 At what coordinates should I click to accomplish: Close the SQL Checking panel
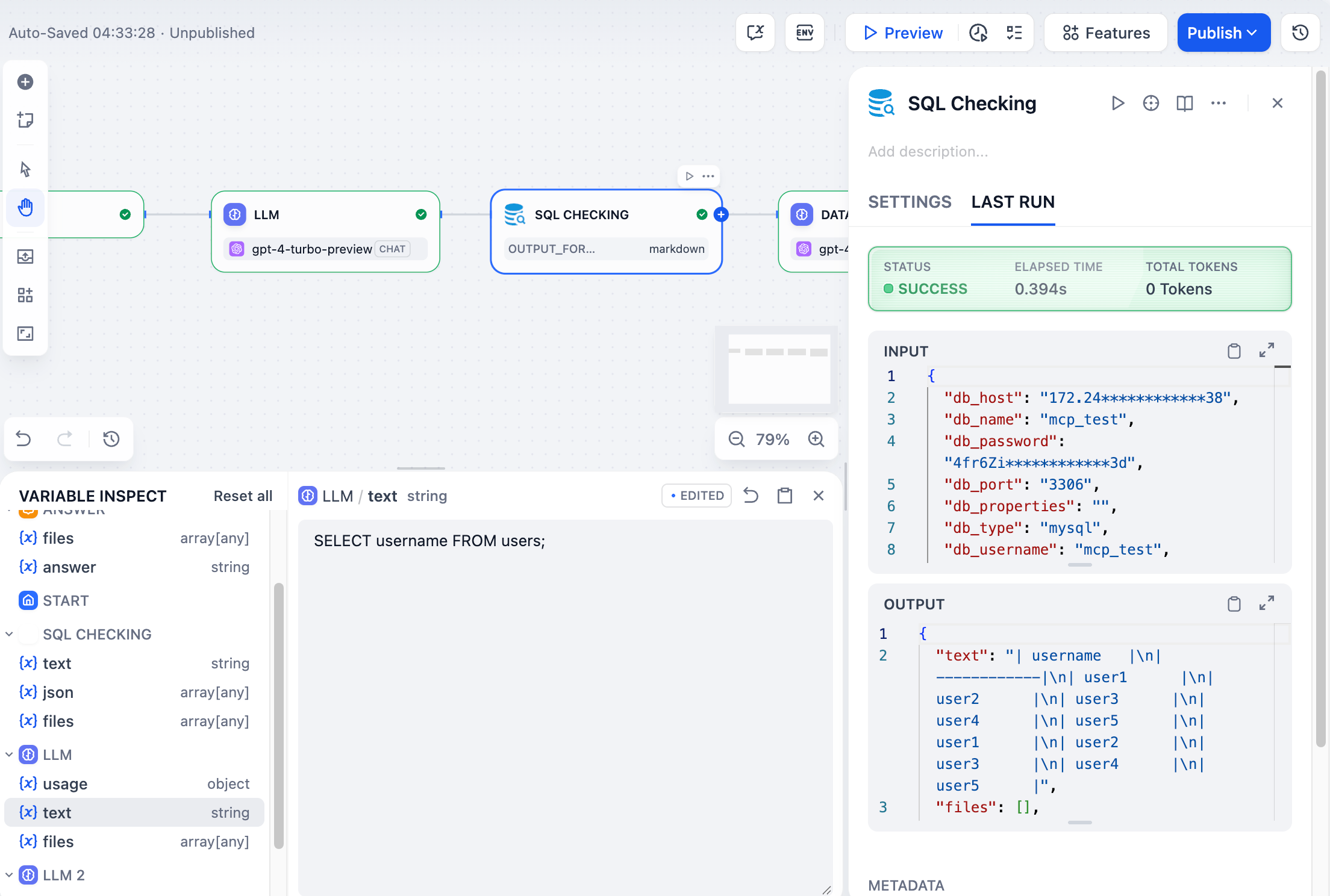tap(1277, 103)
